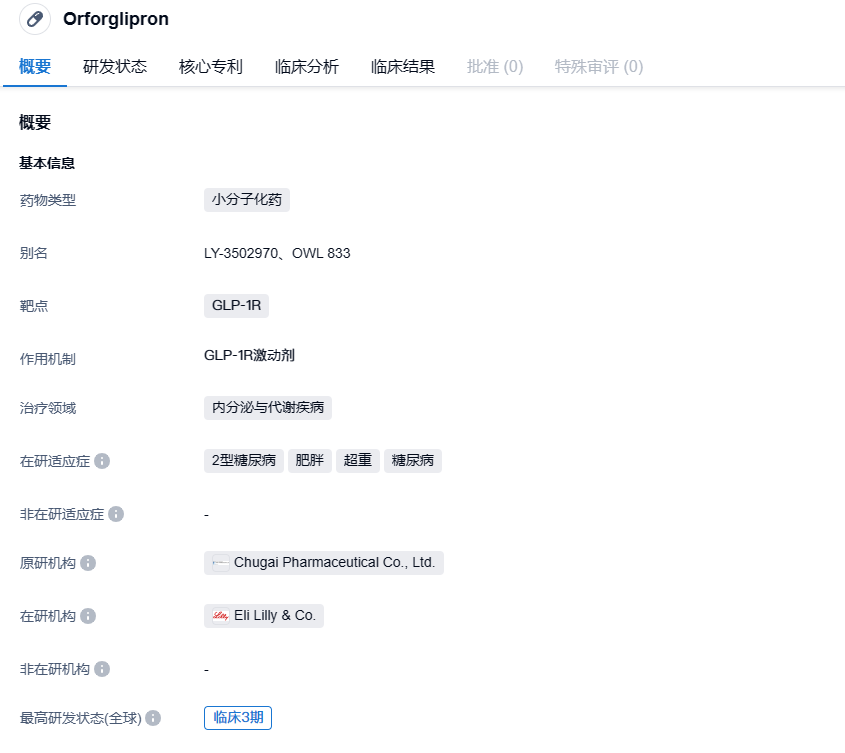Click info icon next to 最高研发状态(全球)
Image resolution: width=845 pixels, height=753 pixels.
153,718
